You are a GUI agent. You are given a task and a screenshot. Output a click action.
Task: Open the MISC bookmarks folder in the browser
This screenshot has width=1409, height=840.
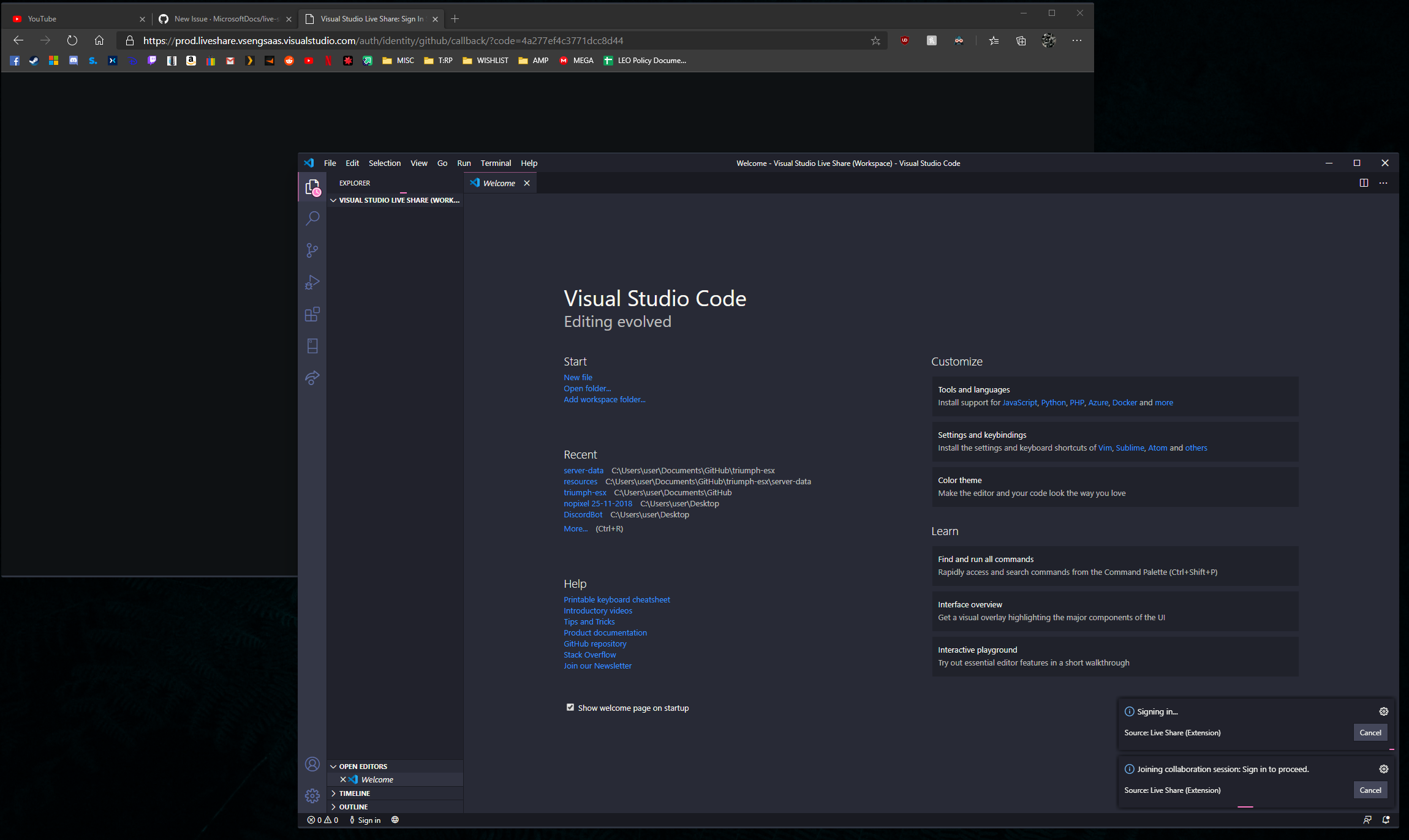pos(398,61)
